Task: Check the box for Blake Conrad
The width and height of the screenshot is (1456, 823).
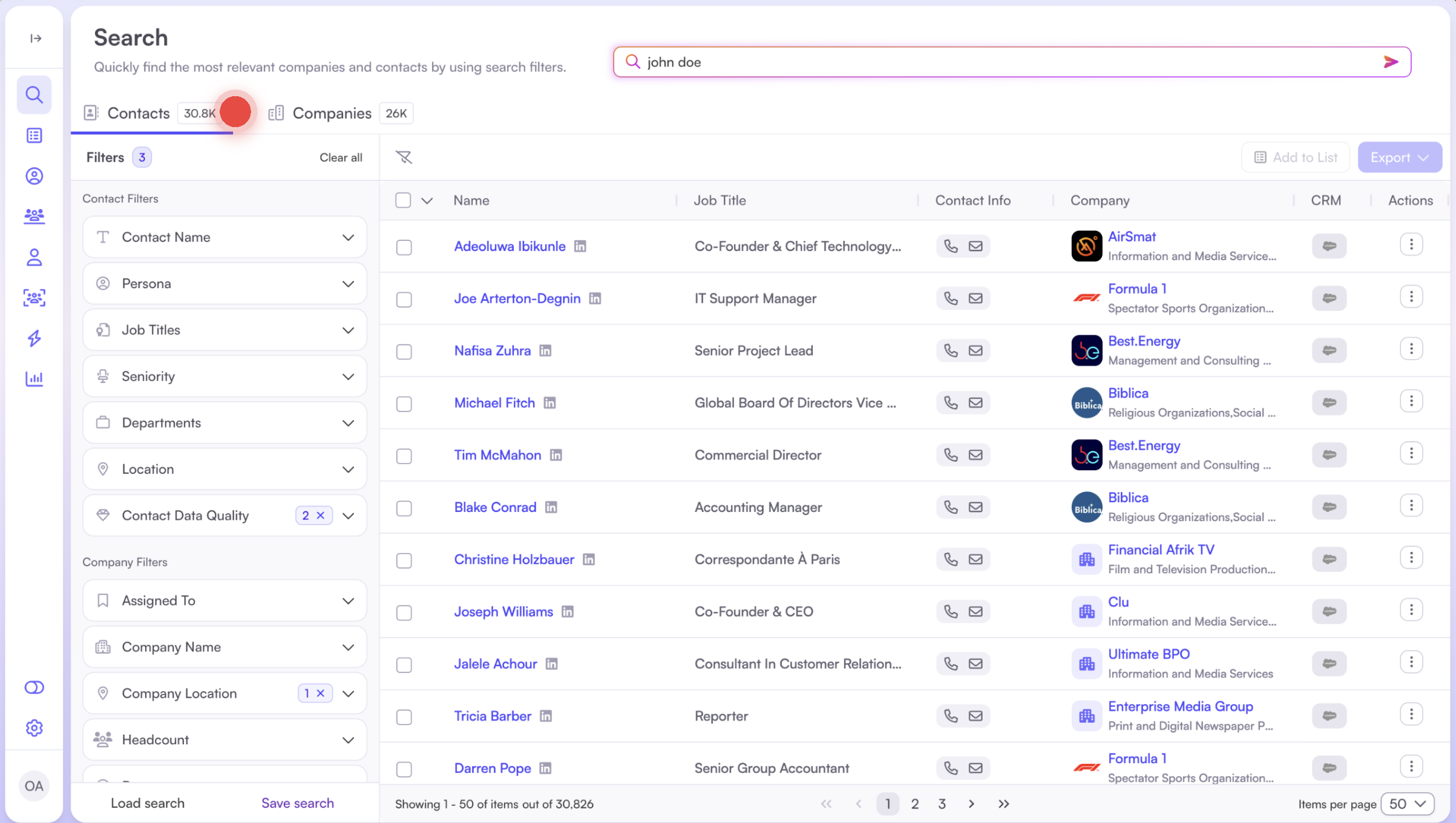Action: point(404,508)
